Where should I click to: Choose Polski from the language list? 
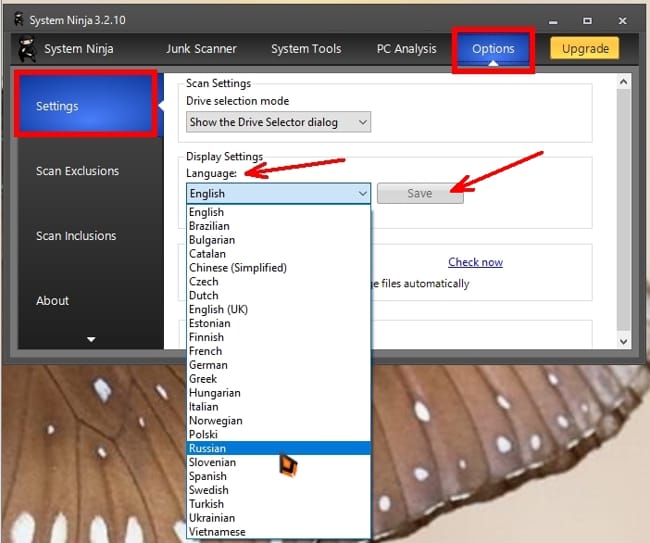pos(278,434)
